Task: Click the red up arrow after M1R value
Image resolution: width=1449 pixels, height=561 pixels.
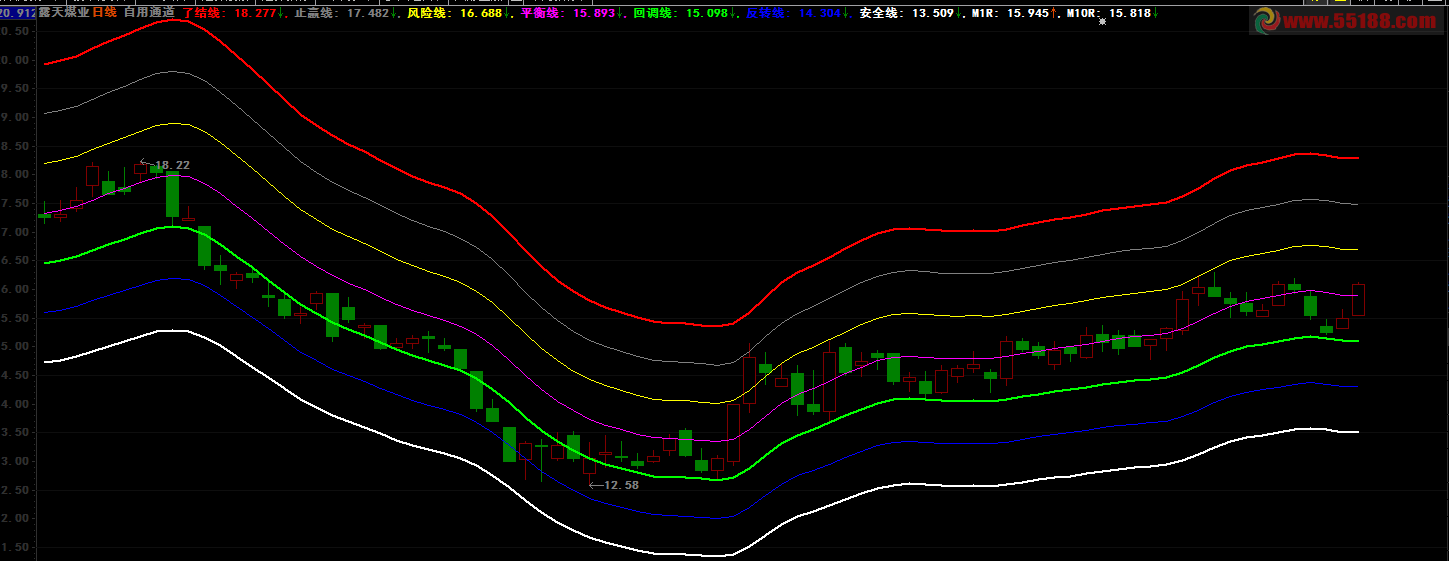Action: click(1054, 14)
